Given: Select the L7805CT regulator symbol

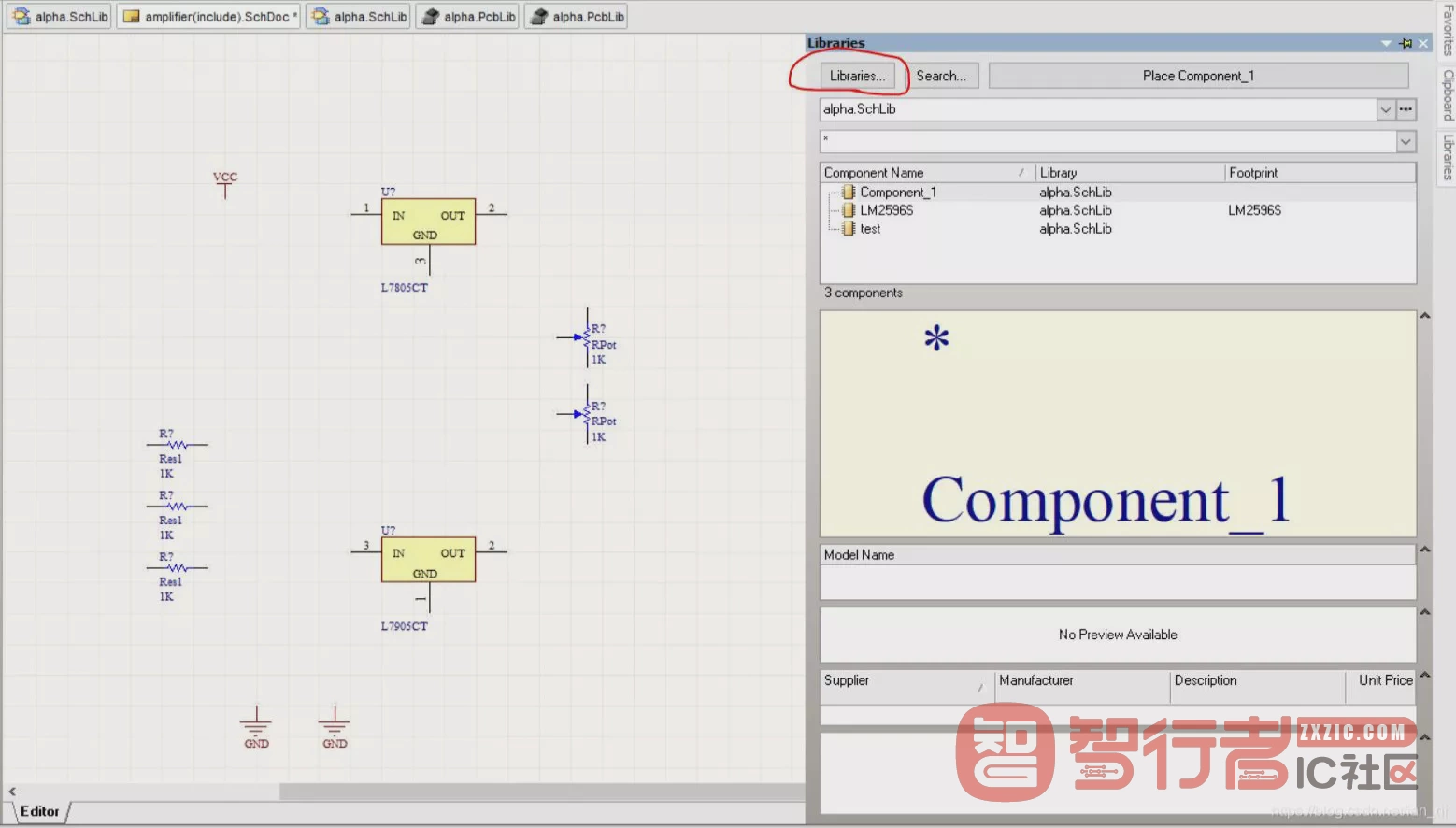Looking at the screenshot, I should (x=428, y=221).
